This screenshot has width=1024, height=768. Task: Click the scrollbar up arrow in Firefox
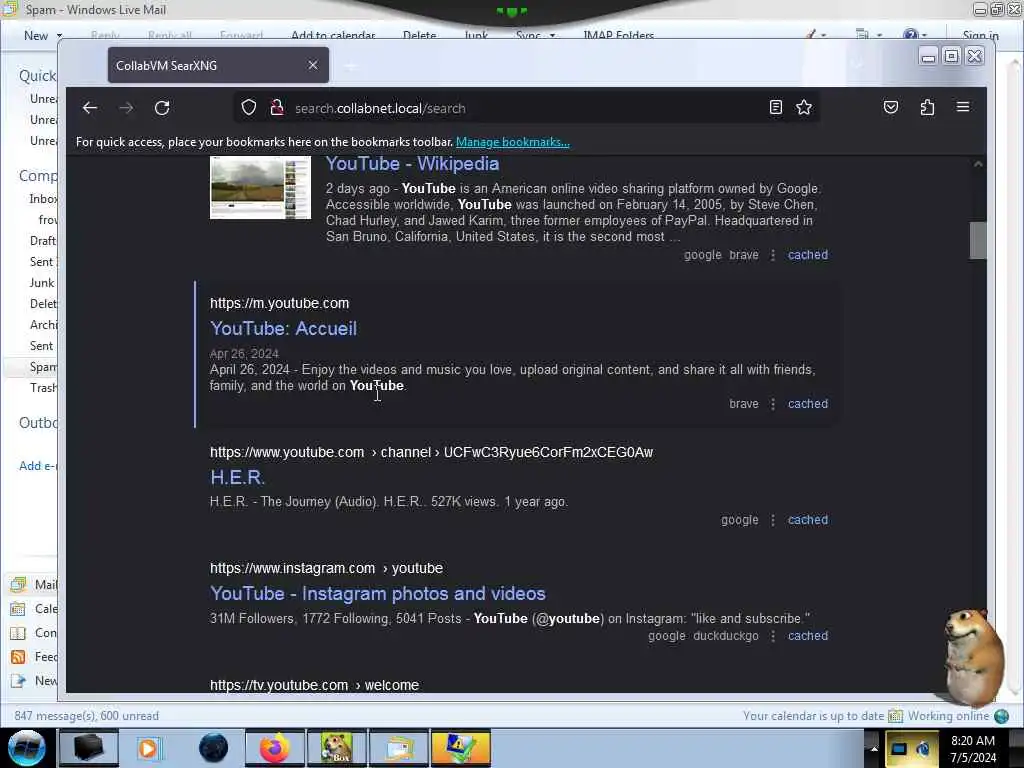[x=978, y=164]
